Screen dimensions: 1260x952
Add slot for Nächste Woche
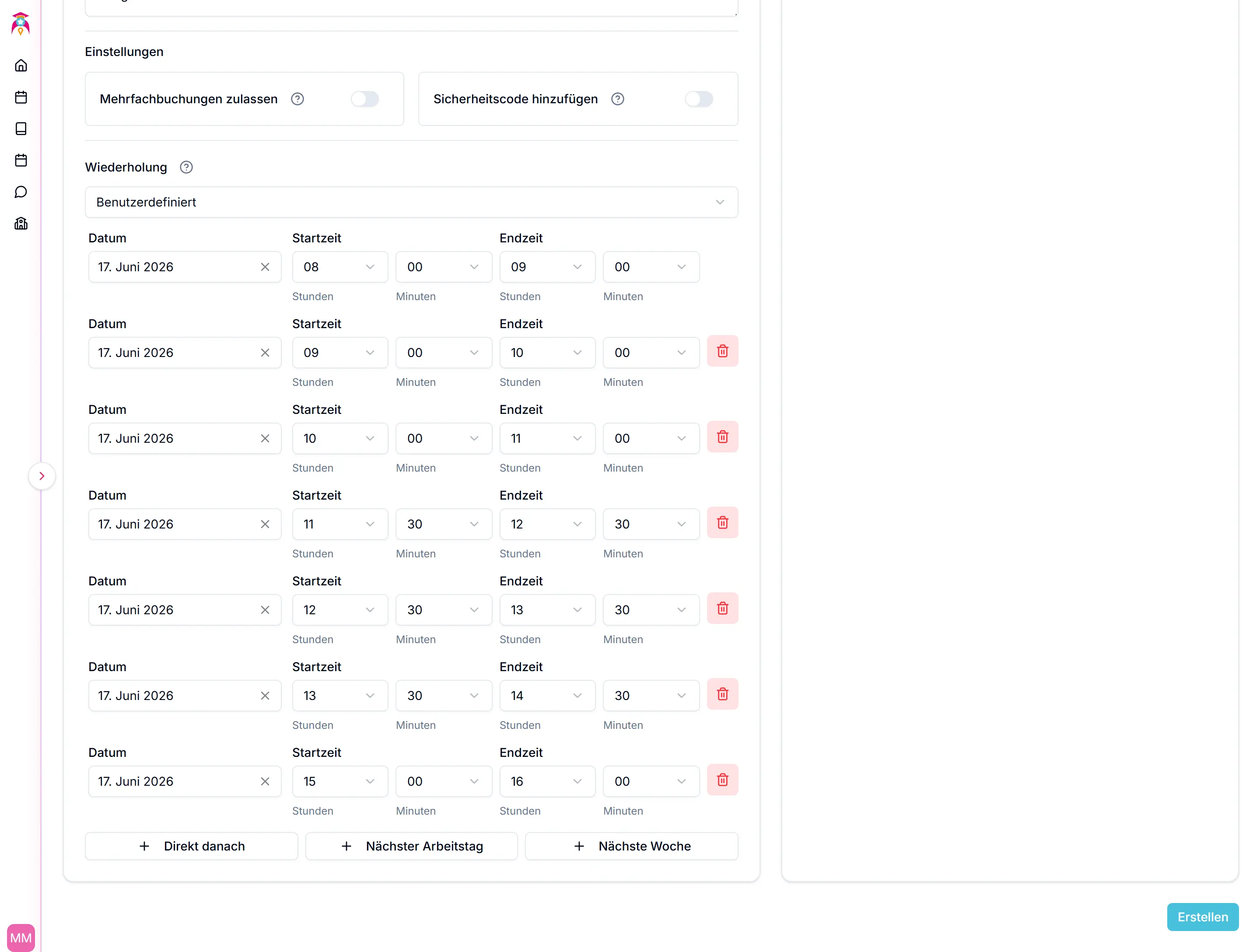tap(631, 847)
